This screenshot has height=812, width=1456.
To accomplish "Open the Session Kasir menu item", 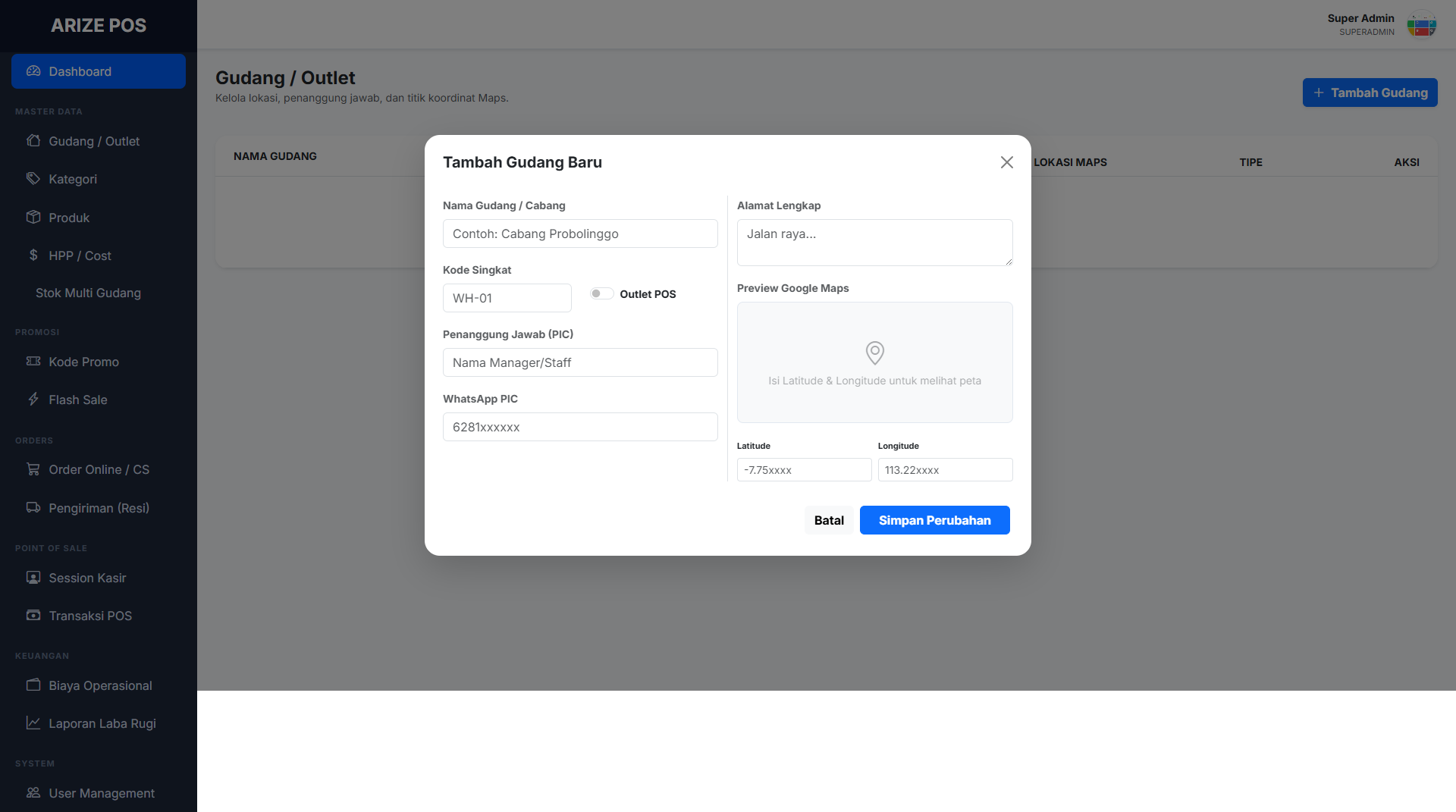I will click(x=87, y=578).
